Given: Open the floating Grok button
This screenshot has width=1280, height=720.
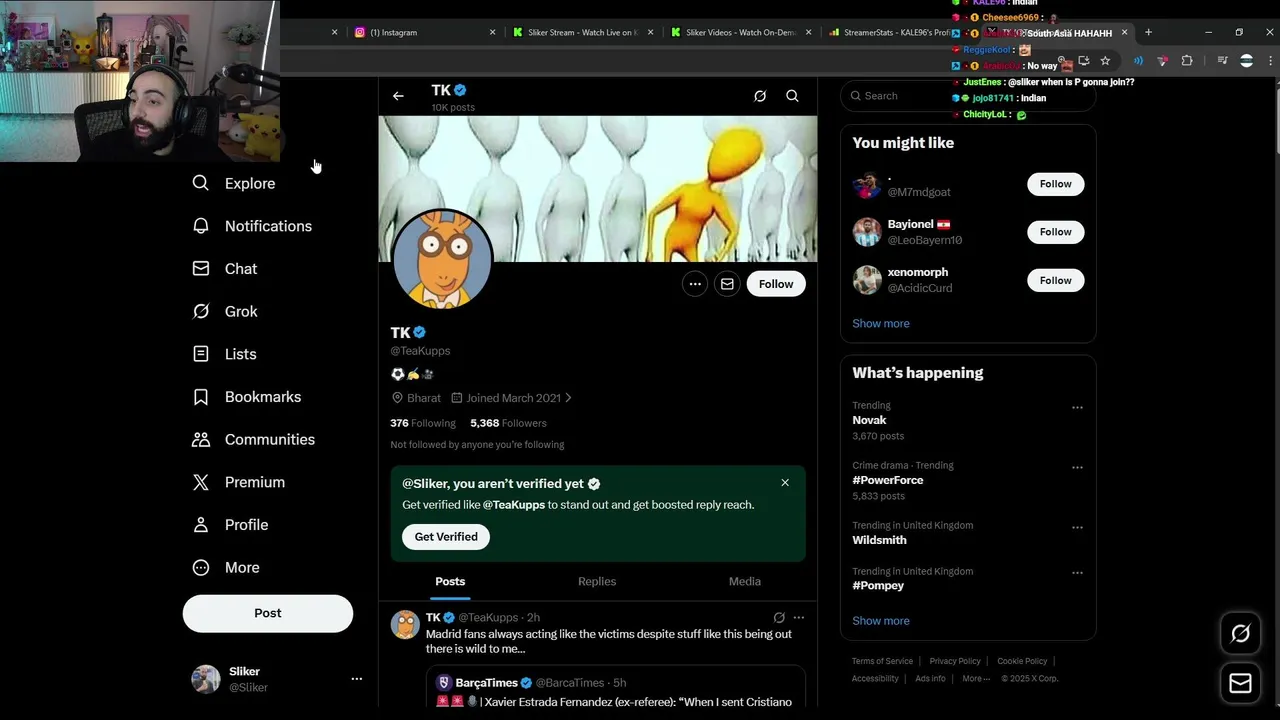Looking at the screenshot, I should pyautogui.click(x=1240, y=633).
